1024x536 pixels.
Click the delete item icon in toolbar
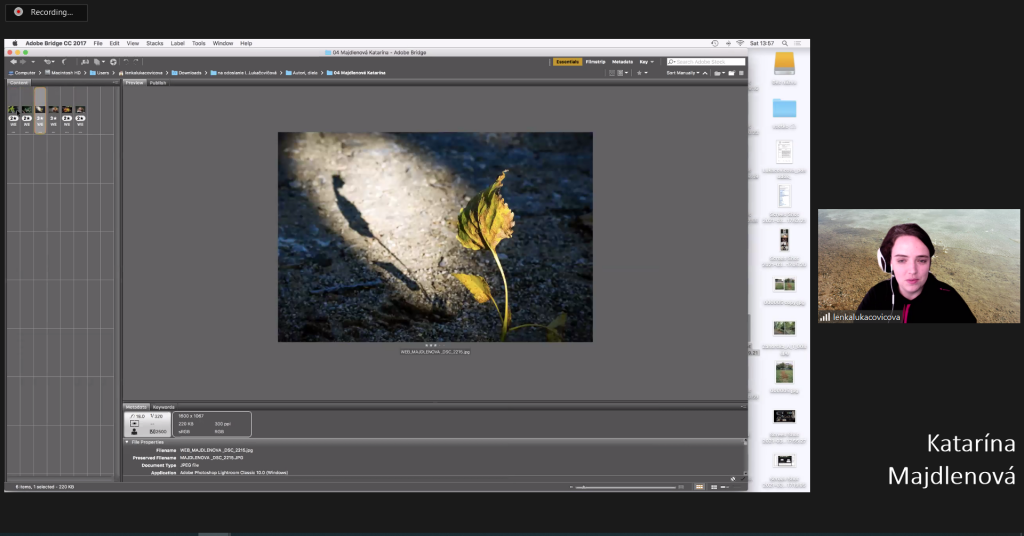click(x=741, y=73)
